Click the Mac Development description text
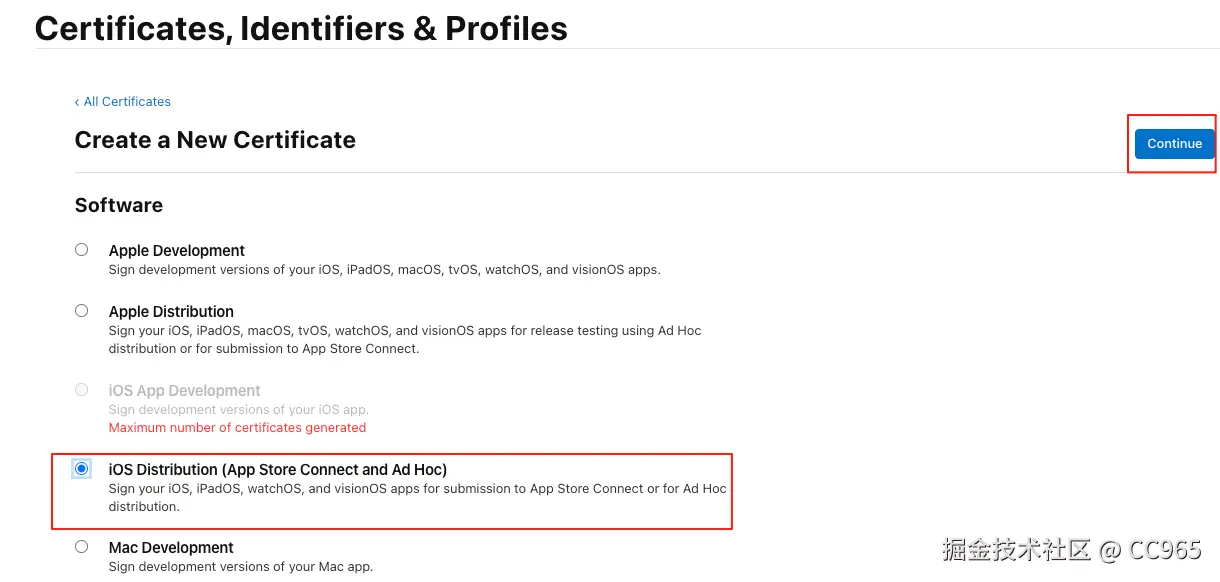Screen dimensions: 1220x582 pos(241,567)
